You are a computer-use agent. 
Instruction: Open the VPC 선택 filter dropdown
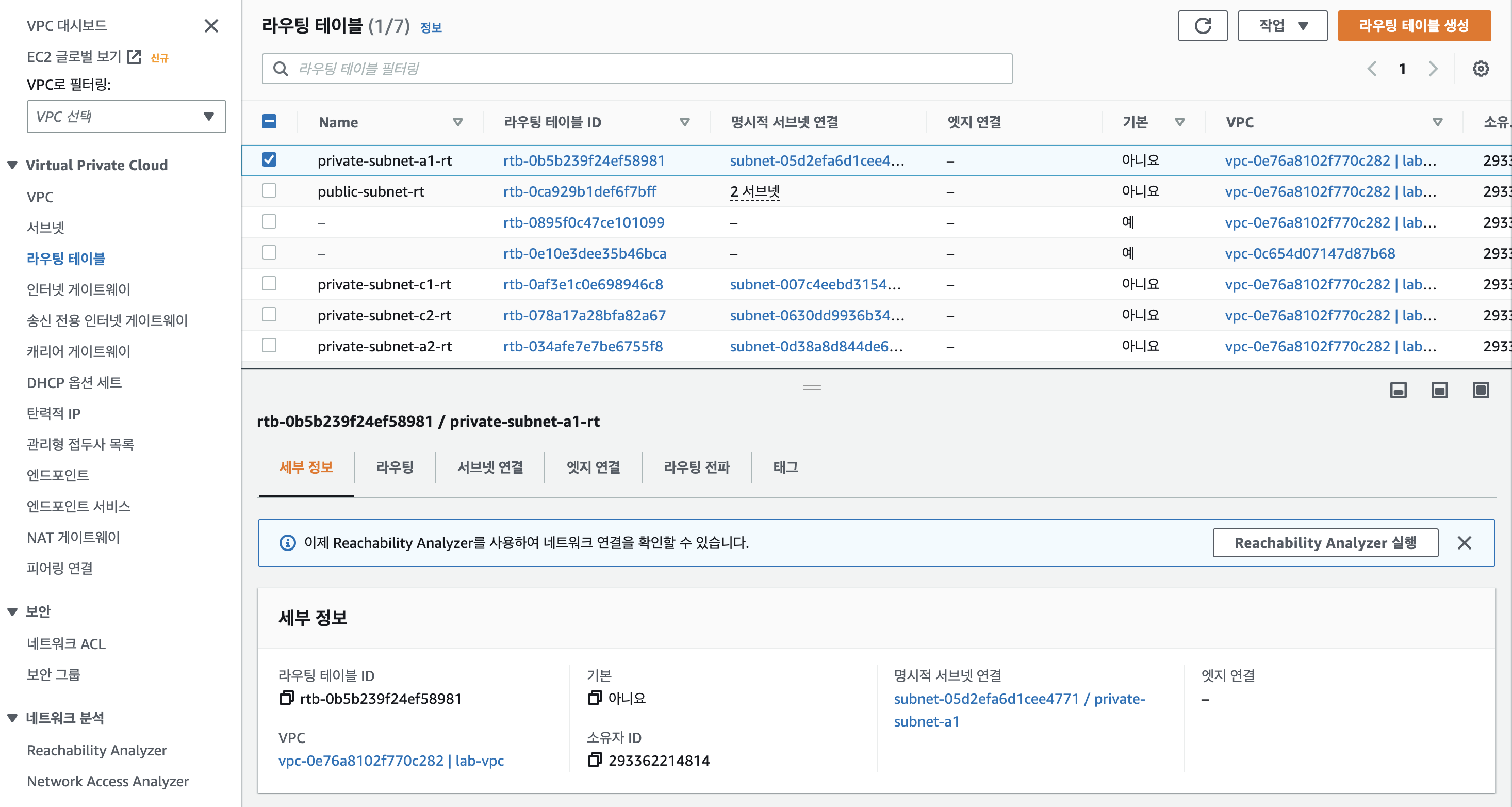coord(126,116)
